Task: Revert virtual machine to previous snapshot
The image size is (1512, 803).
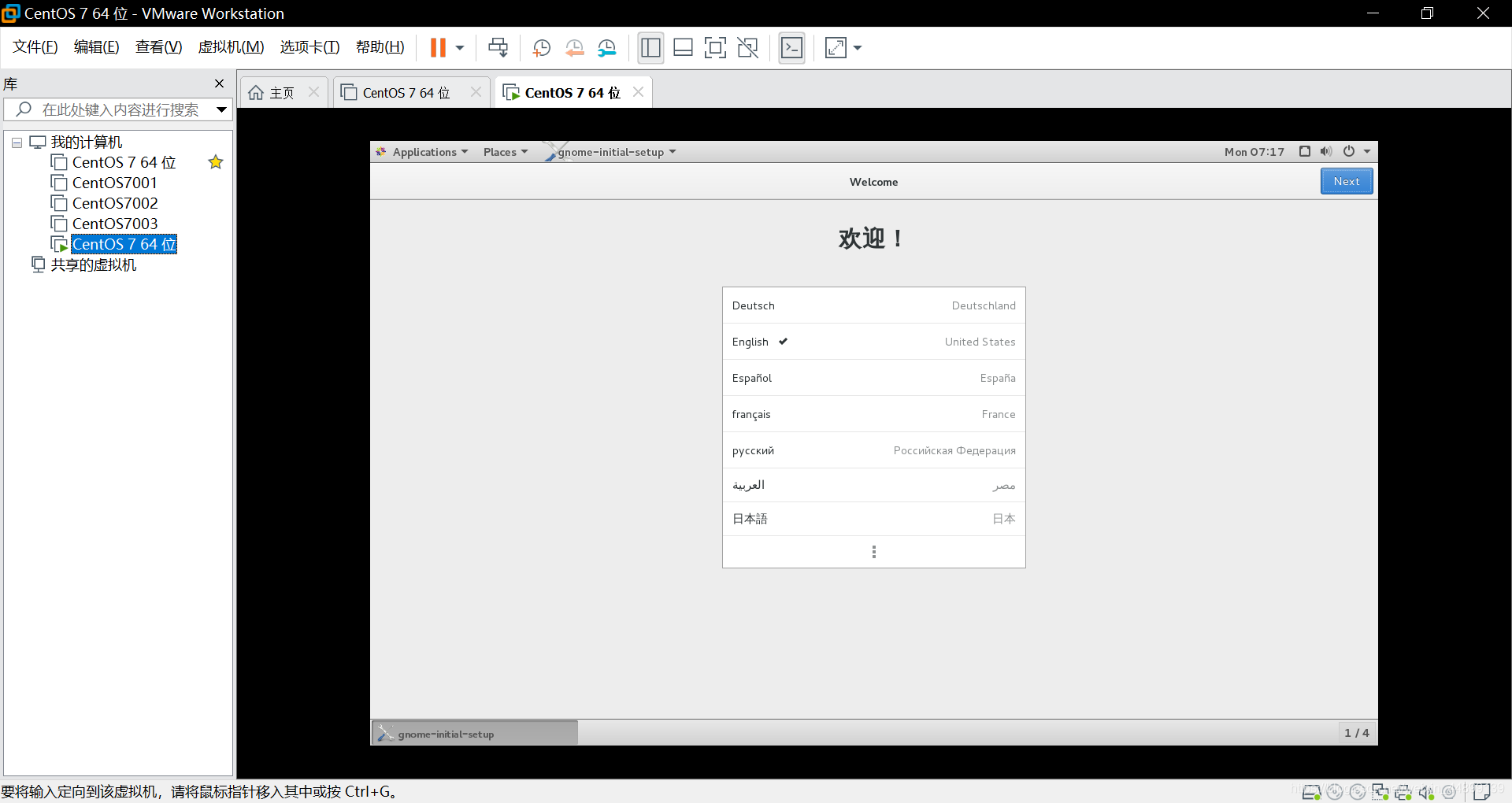Action: click(574, 48)
